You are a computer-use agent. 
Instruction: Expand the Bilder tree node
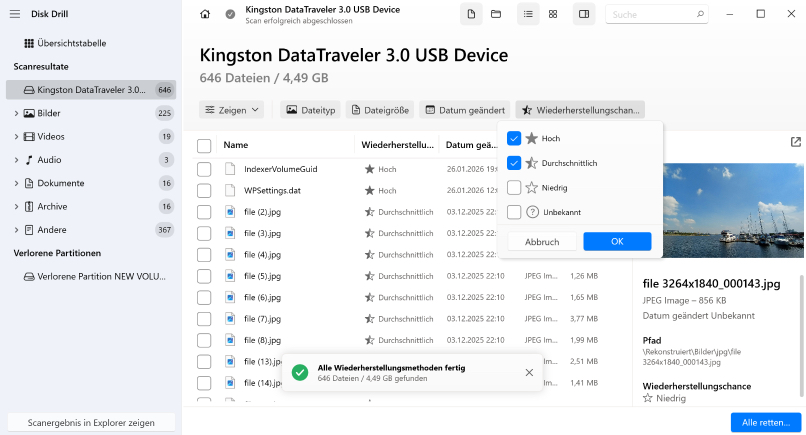tap(16, 113)
